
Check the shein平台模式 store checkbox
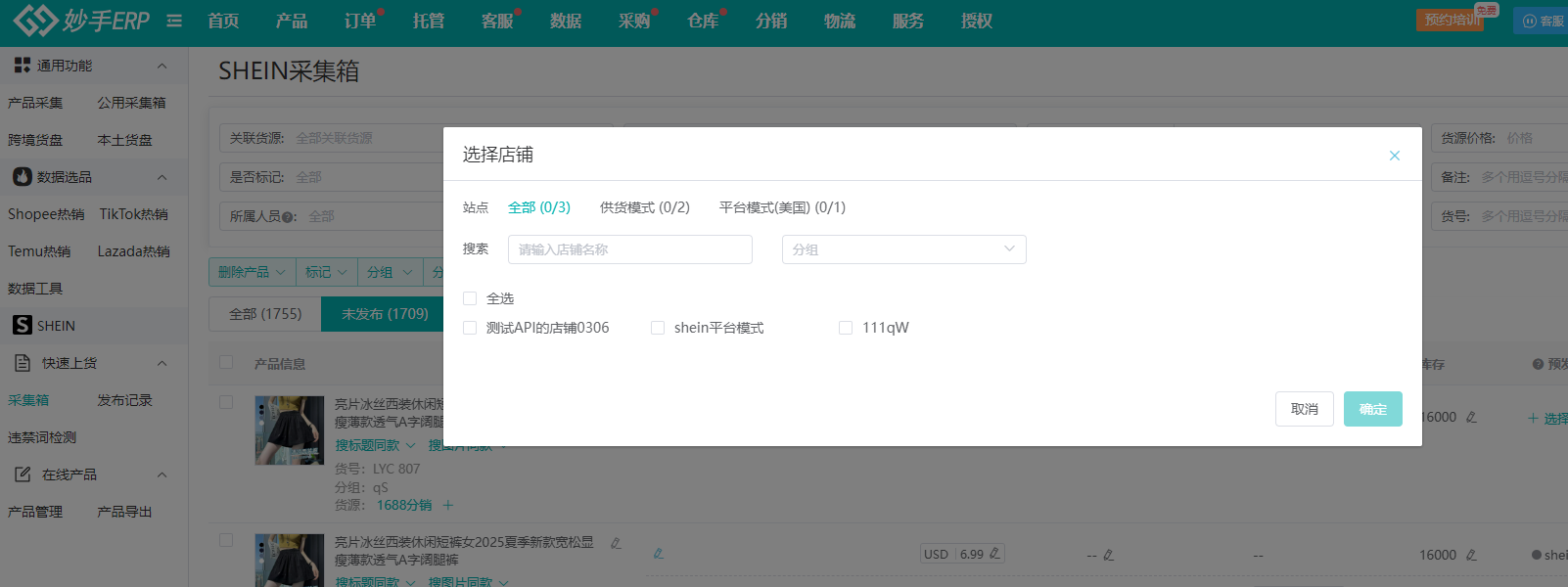[x=658, y=328]
